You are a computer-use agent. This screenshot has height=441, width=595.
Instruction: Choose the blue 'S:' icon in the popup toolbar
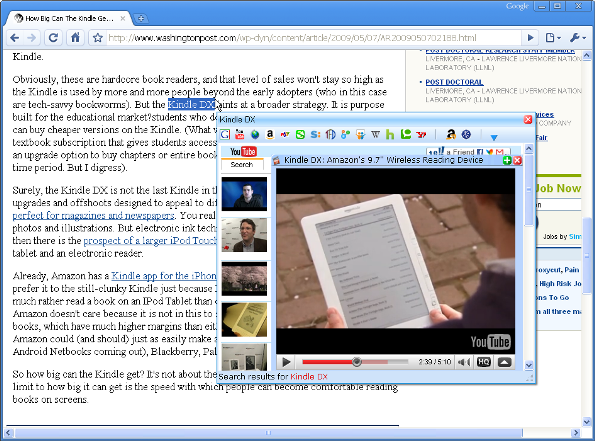(x=315, y=134)
